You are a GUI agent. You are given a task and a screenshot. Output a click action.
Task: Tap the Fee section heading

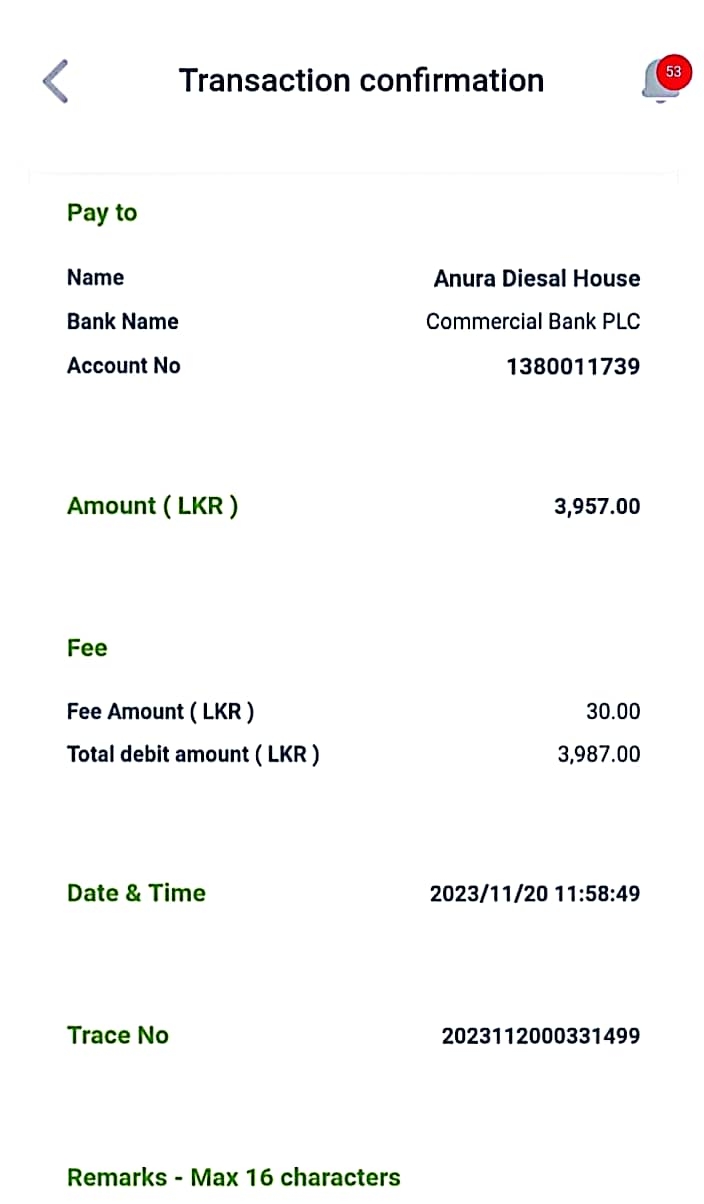tap(87, 648)
